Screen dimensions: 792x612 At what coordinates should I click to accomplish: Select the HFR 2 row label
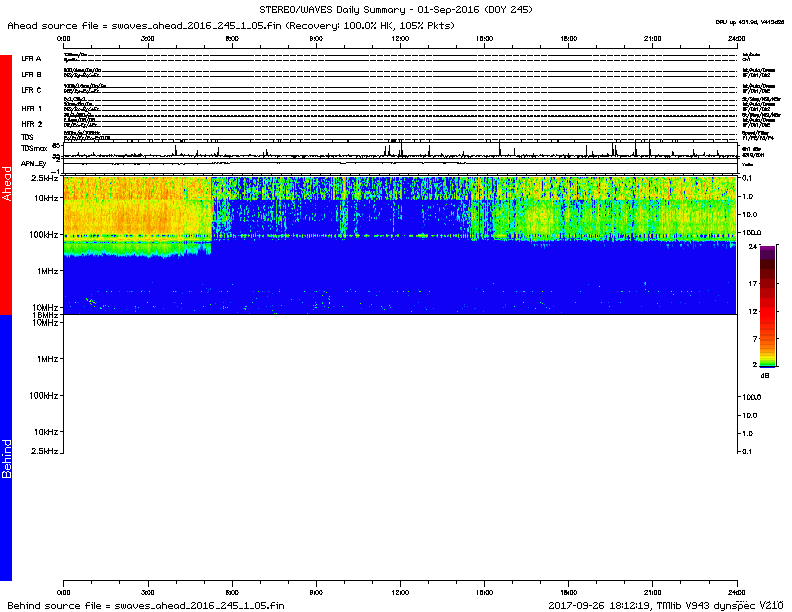(31, 124)
